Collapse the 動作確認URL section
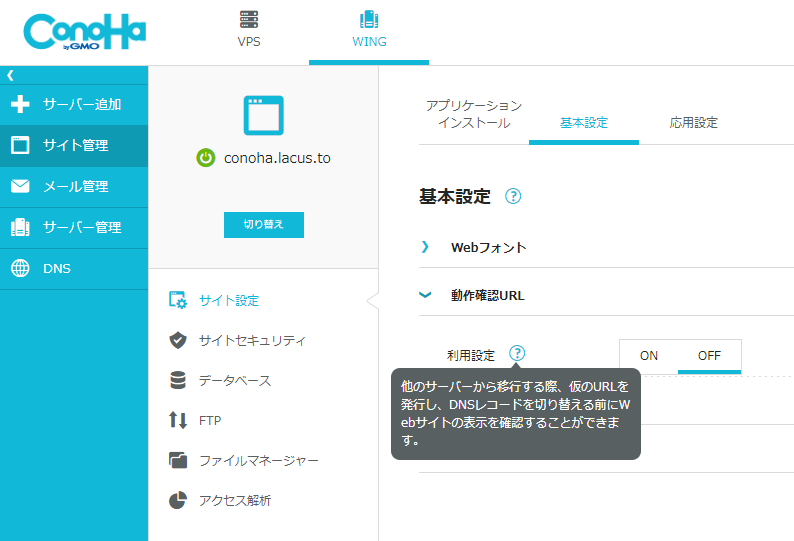This screenshot has height=541, width=794. (487, 295)
